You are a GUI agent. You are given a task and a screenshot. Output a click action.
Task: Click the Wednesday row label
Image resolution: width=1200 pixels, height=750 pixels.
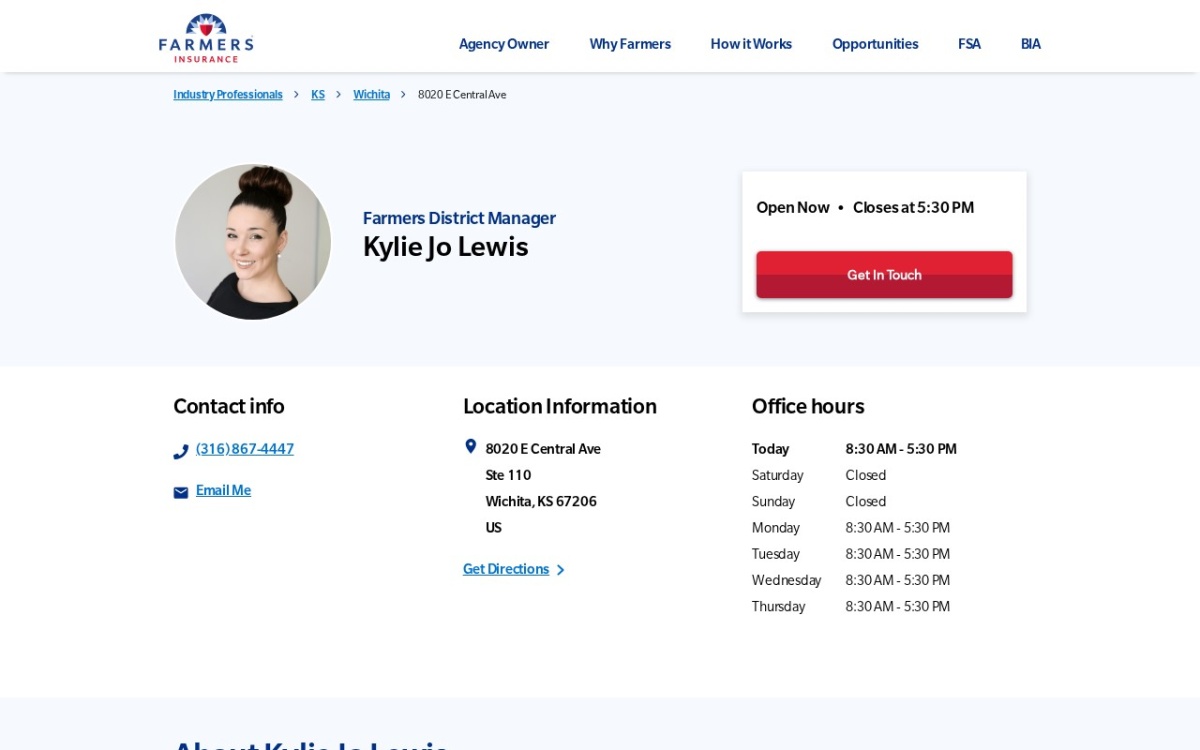[x=787, y=581]
